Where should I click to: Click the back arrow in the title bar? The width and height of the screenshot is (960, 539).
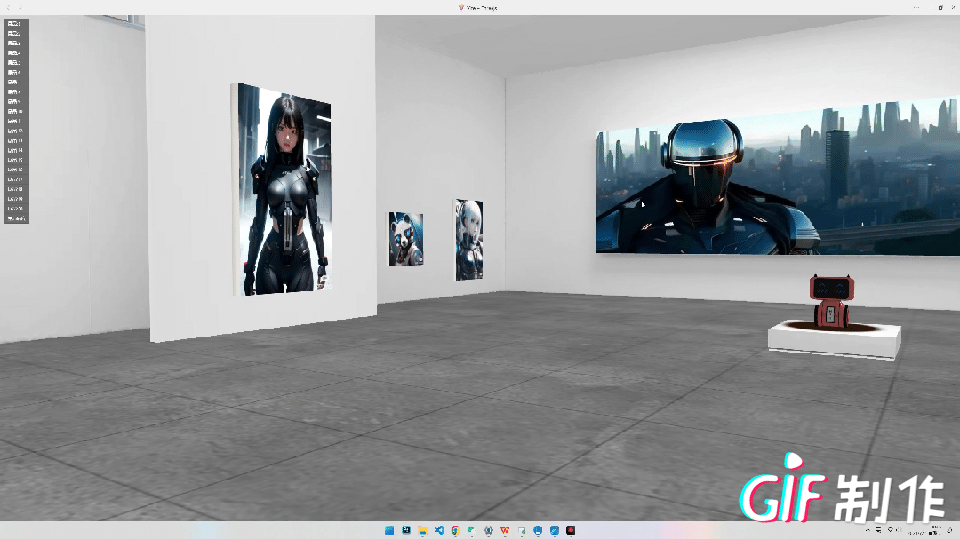pyautogui.click(x=9, y=7)
